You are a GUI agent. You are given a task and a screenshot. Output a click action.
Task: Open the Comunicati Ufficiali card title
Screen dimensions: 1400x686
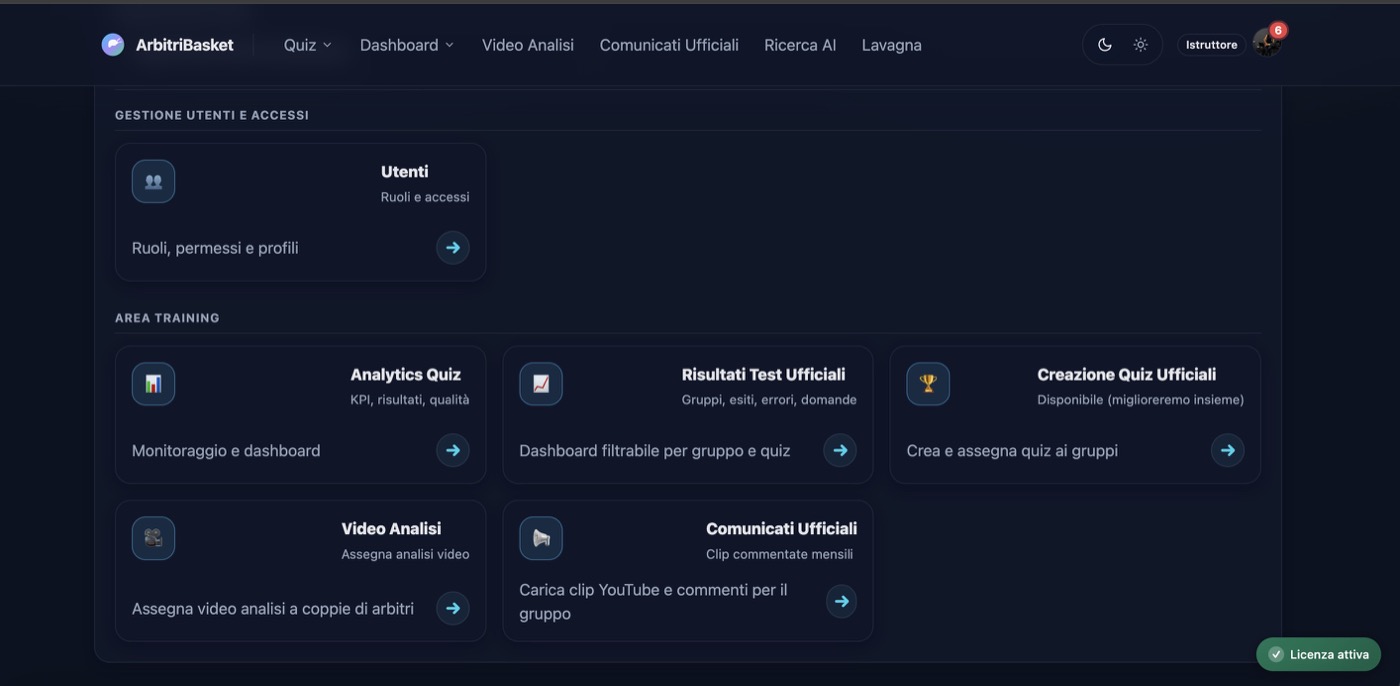782,529
